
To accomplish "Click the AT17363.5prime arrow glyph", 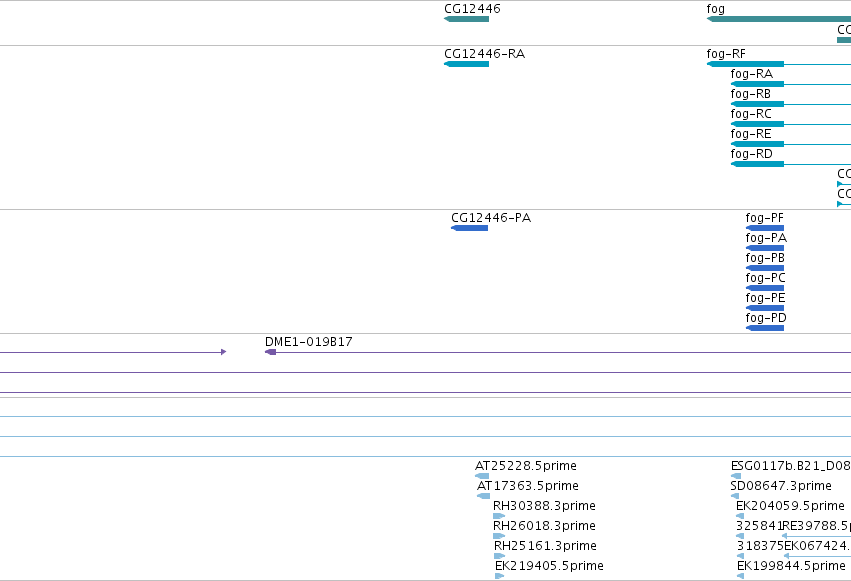I will tap(484, 496).
